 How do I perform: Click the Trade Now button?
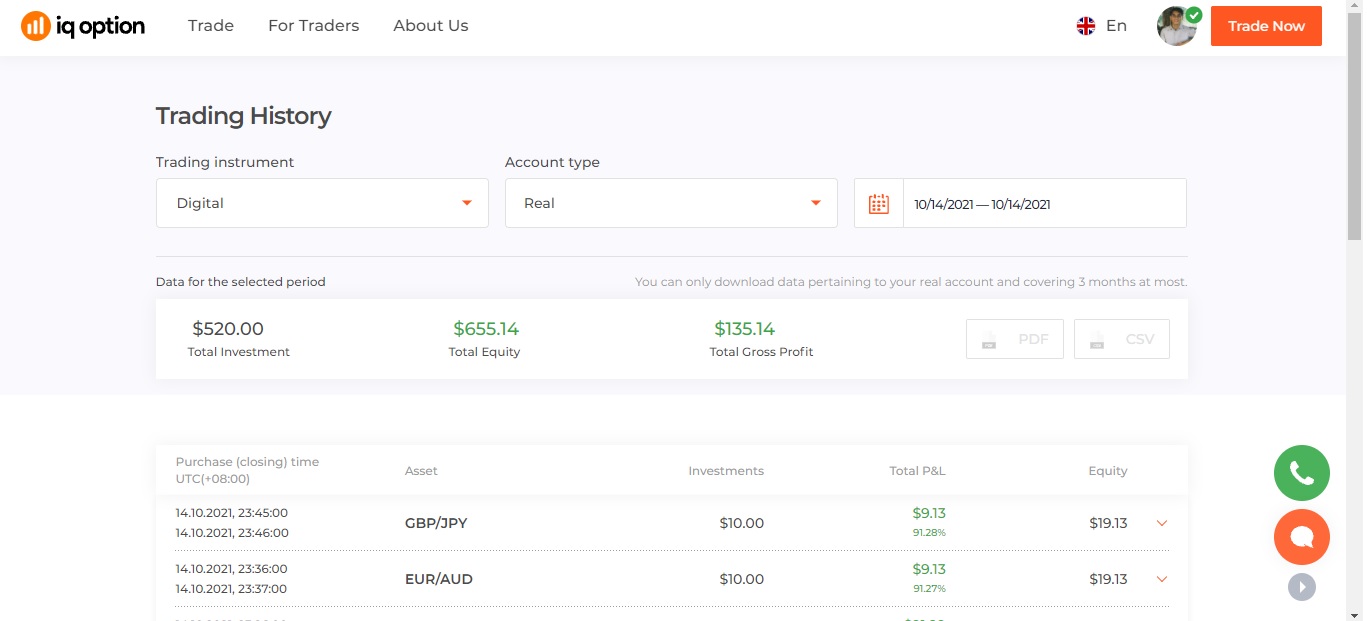click(x=1266, y=26)
